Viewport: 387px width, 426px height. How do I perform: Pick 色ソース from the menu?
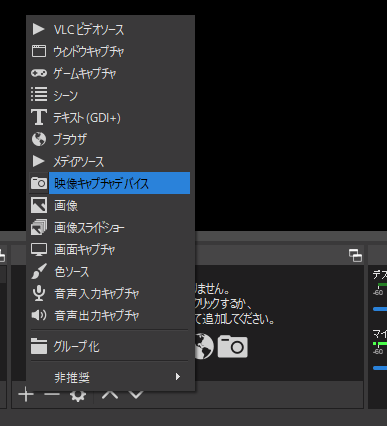point(110,271)
